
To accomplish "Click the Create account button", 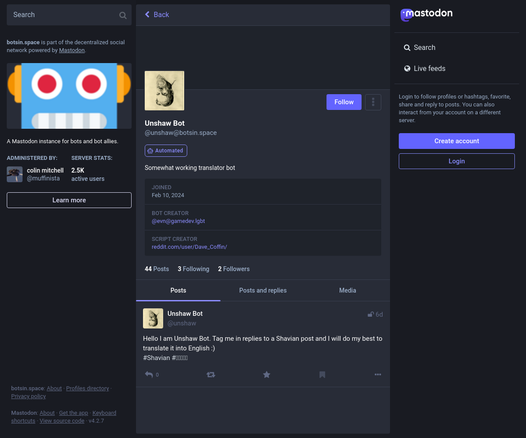I will tap(457, 141).
